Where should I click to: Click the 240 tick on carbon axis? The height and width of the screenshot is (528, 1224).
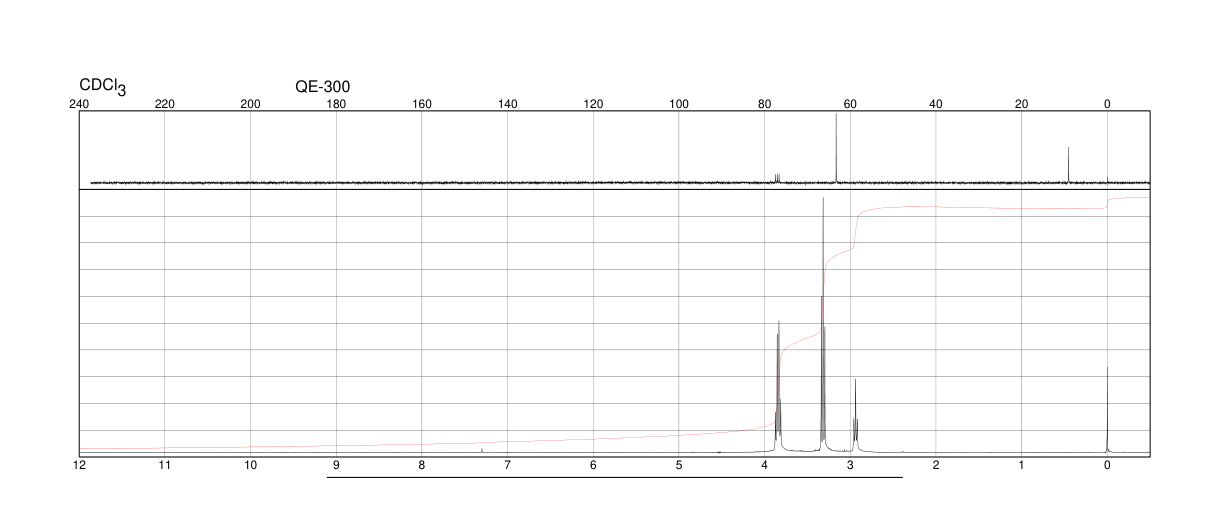[79, 103]
